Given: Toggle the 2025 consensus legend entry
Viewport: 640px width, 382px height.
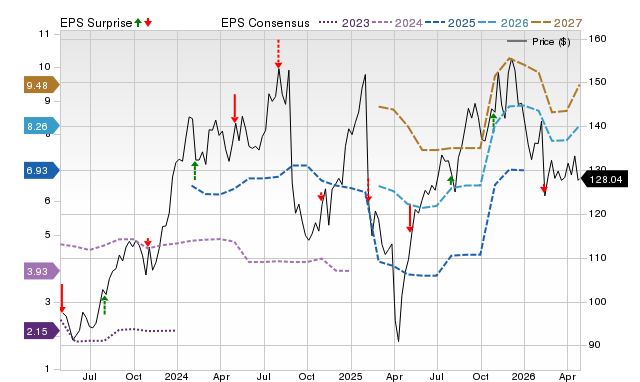Looking at the screenshot, I should [450, 23].
